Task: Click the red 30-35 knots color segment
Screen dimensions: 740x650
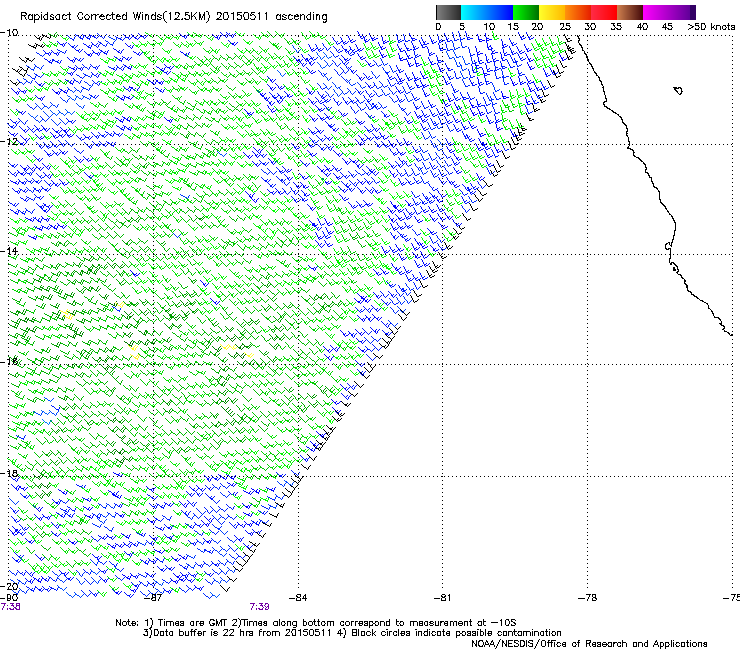Action: pos(604,12)
